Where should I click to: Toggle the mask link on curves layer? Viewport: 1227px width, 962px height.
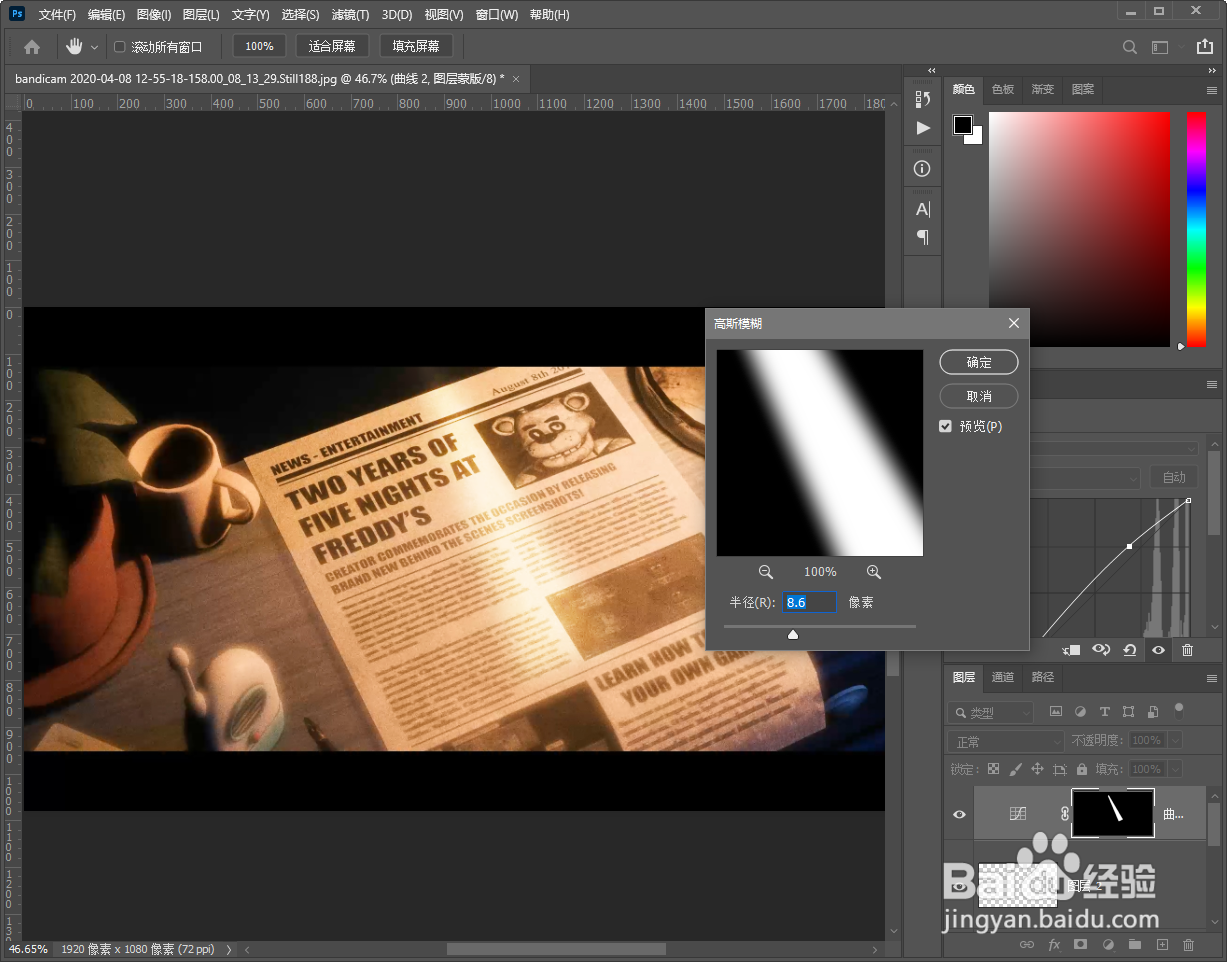[x=1064, y=814]
